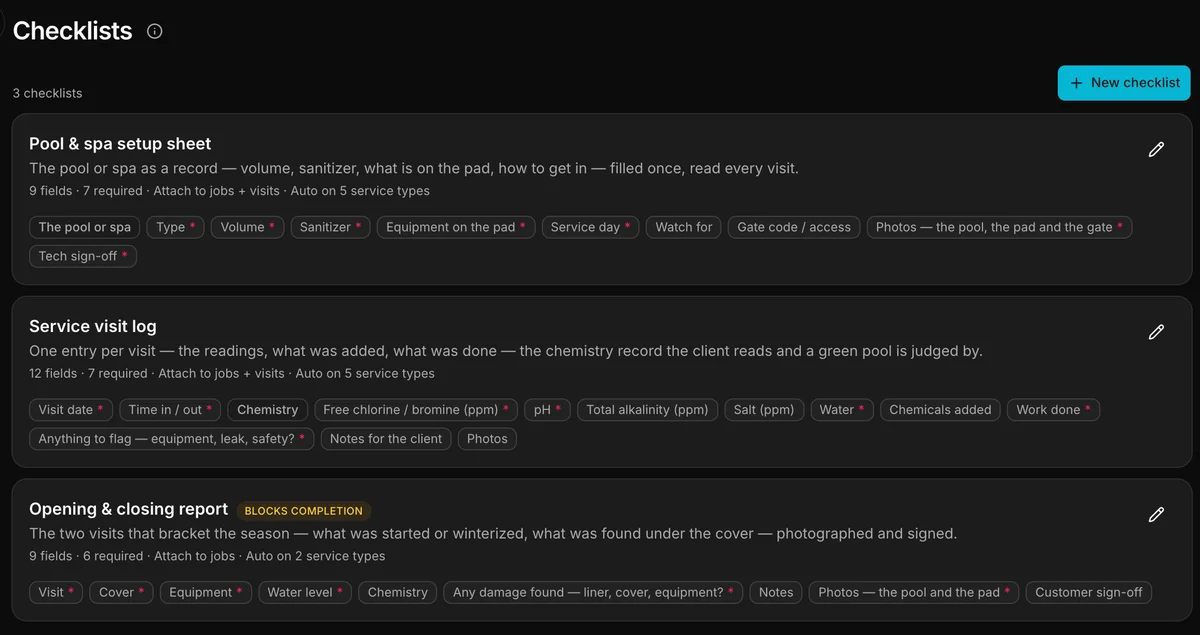Select the Service visit log title
The width and height of the screenshot is (1200, 635).
93,326
